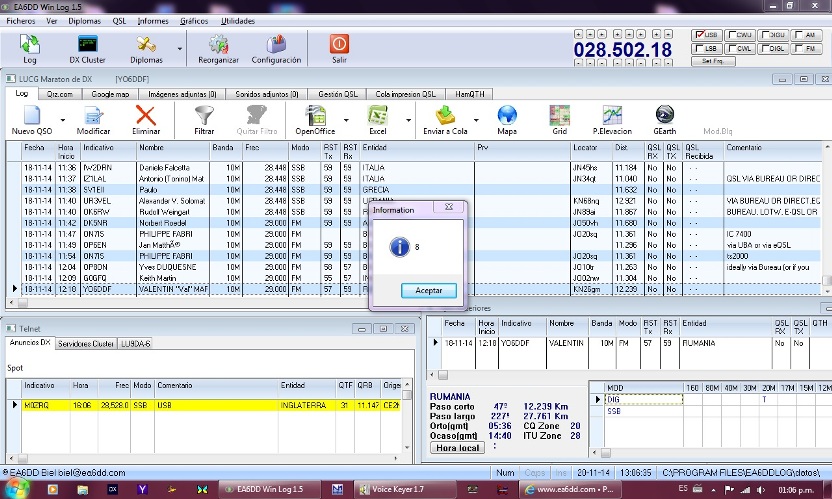This screenshot has width=832, height=499.
Task: Uncheck the USB mode checkbox
Action: point(699,34)
